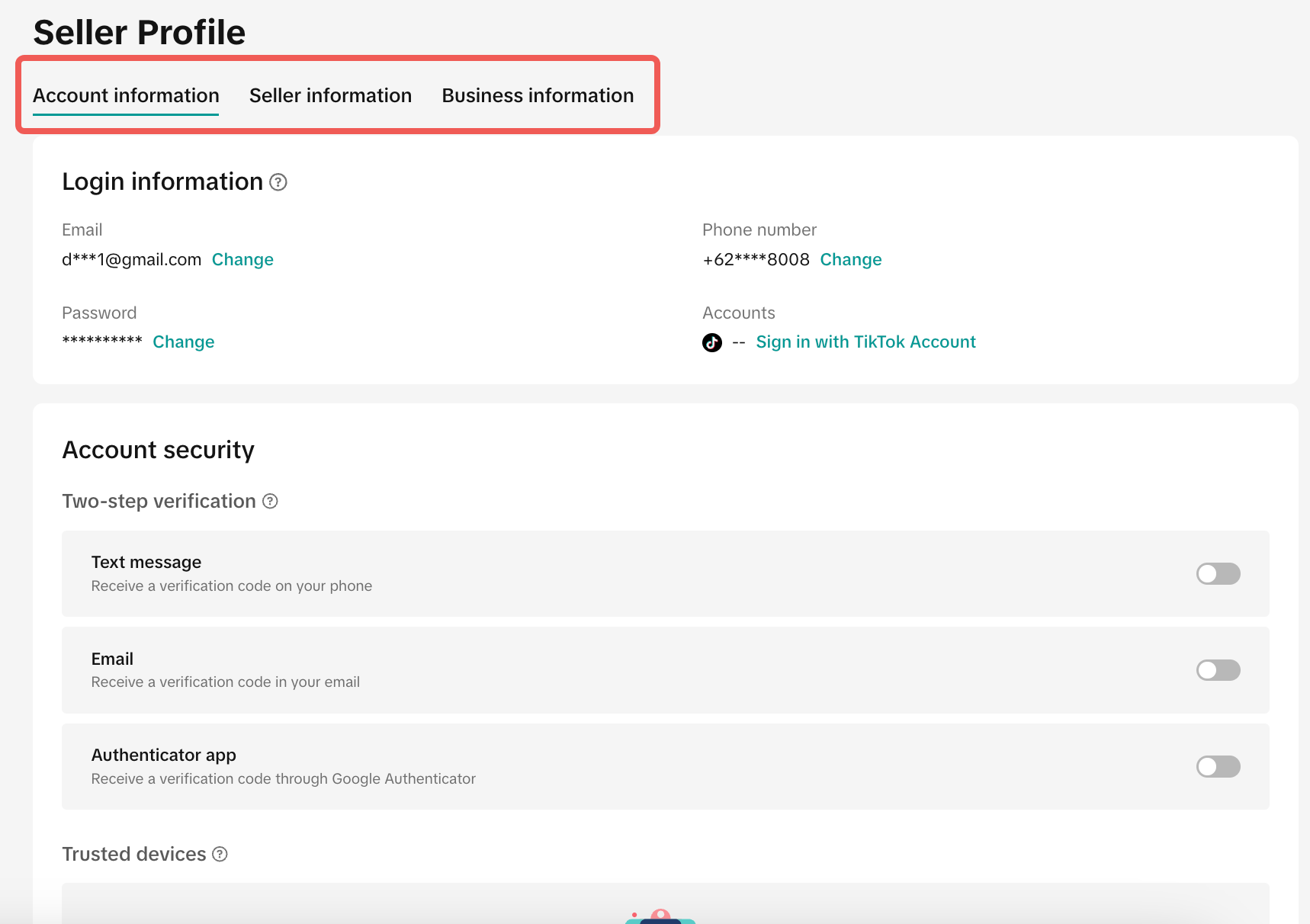Switch to the Seller information tab

[330, 95]
